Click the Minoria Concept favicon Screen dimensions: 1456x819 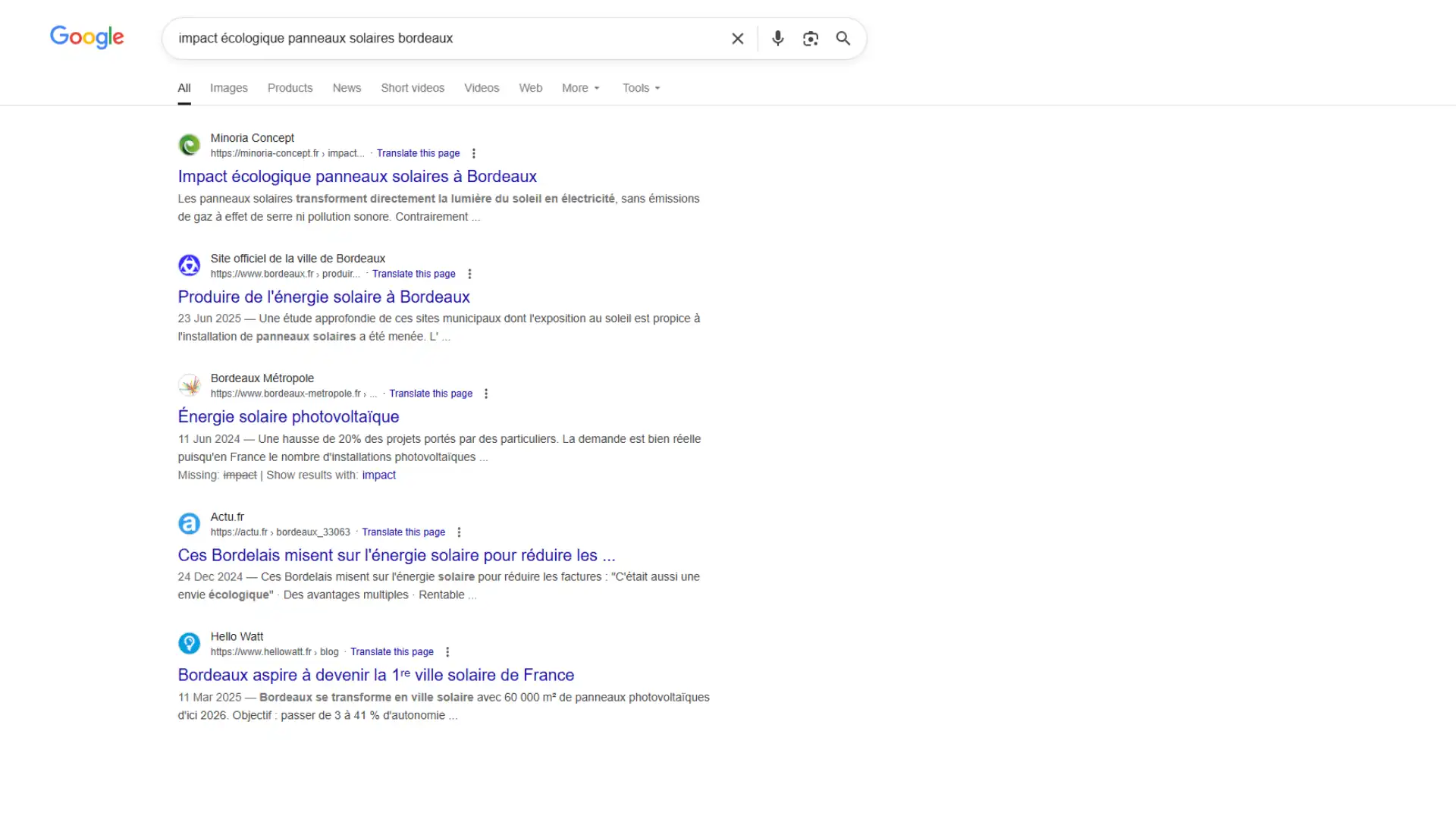click(189, 145)
